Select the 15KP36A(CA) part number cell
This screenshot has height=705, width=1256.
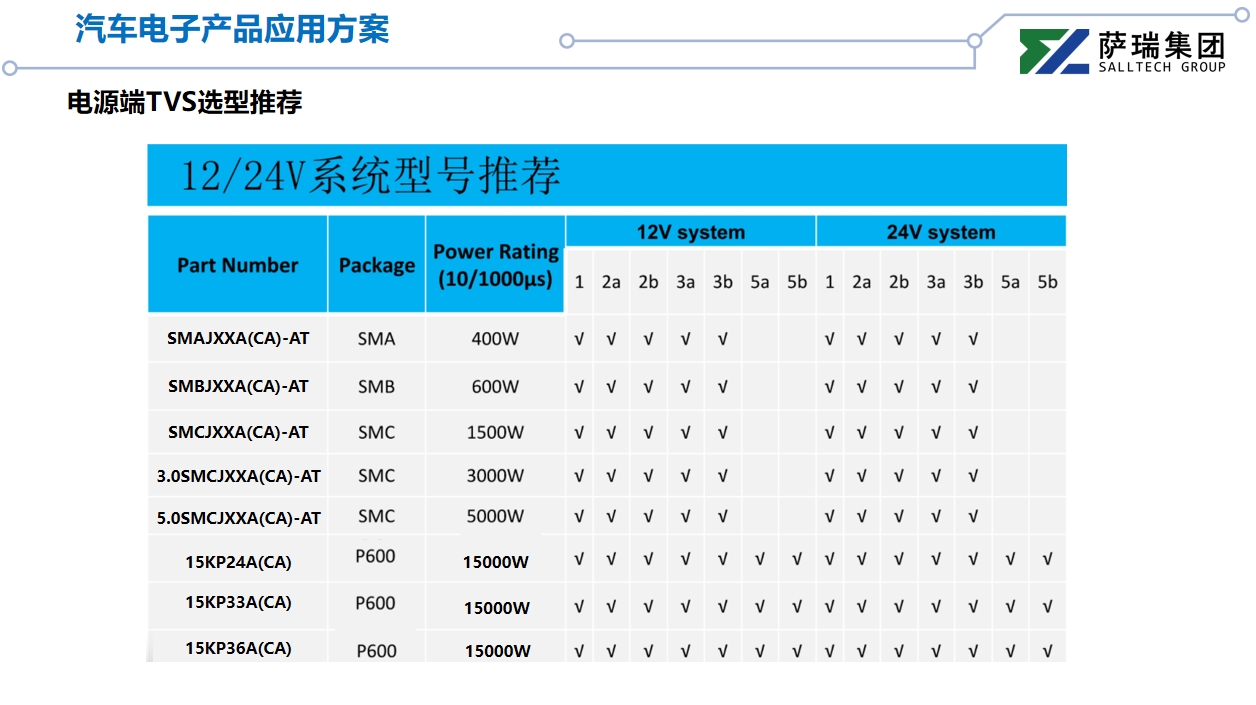238,648
